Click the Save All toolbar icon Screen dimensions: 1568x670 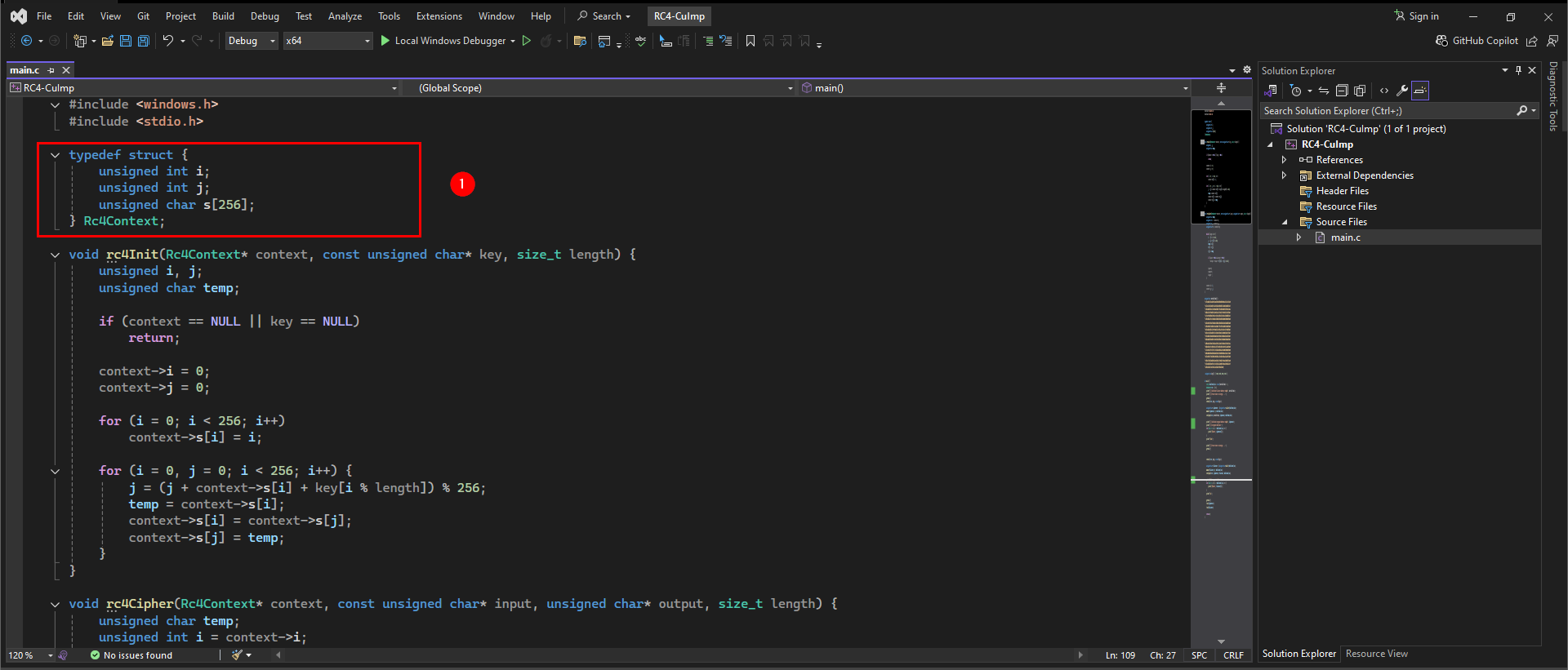pos(144,41)
